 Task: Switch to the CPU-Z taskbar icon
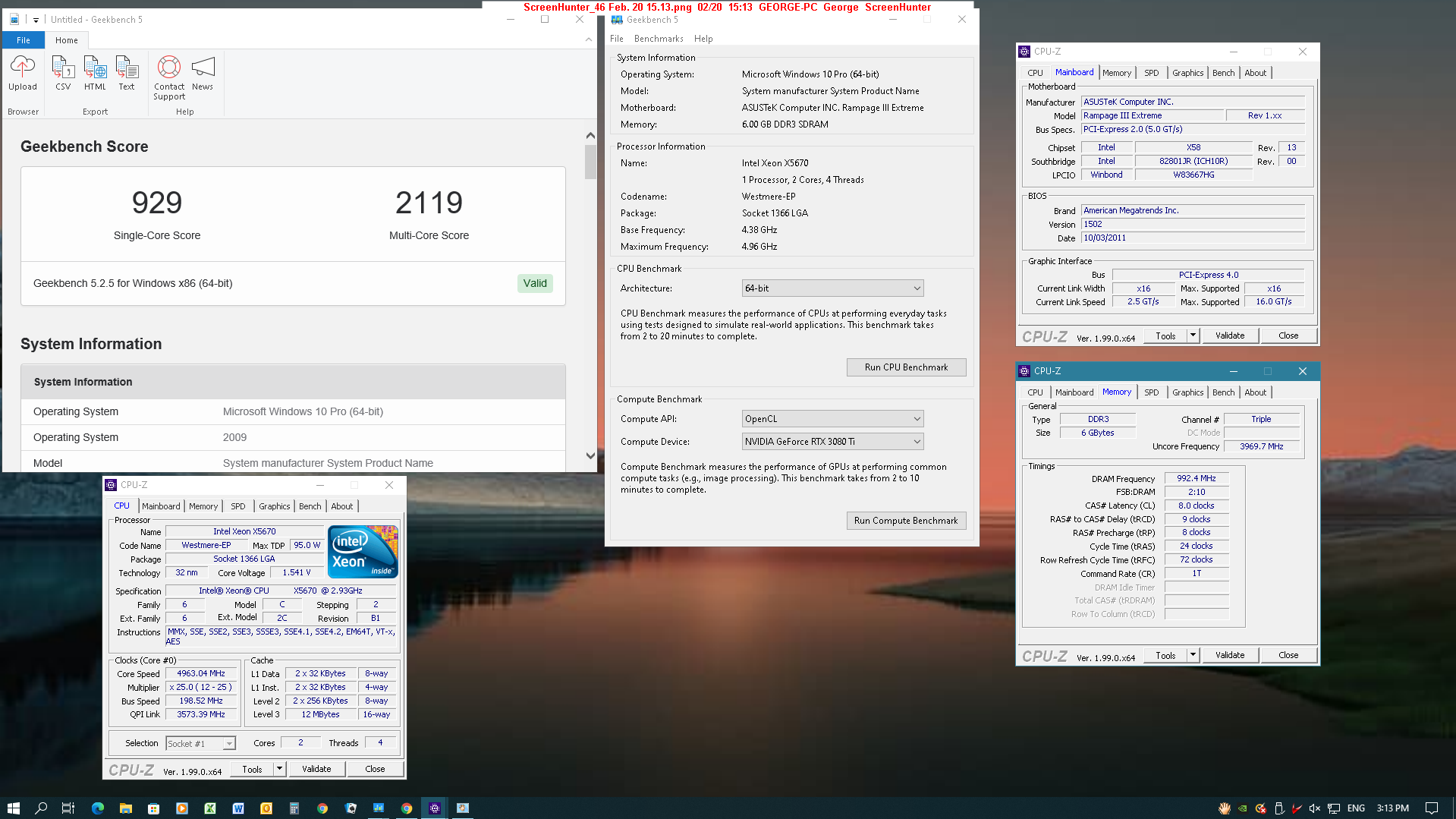pos(435,808)
